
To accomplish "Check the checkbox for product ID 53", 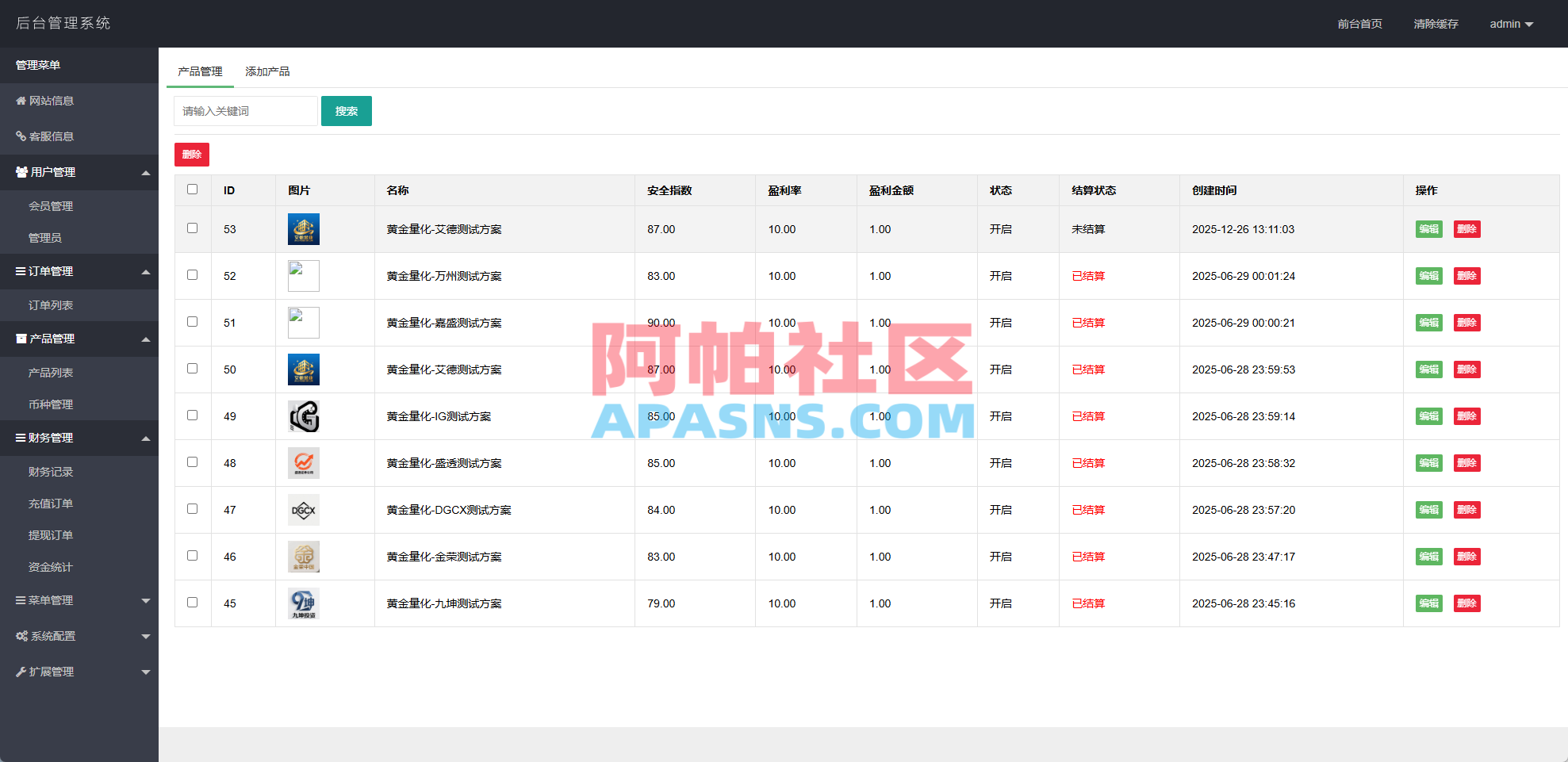I will pyautogui.click(x=192, y=228).
